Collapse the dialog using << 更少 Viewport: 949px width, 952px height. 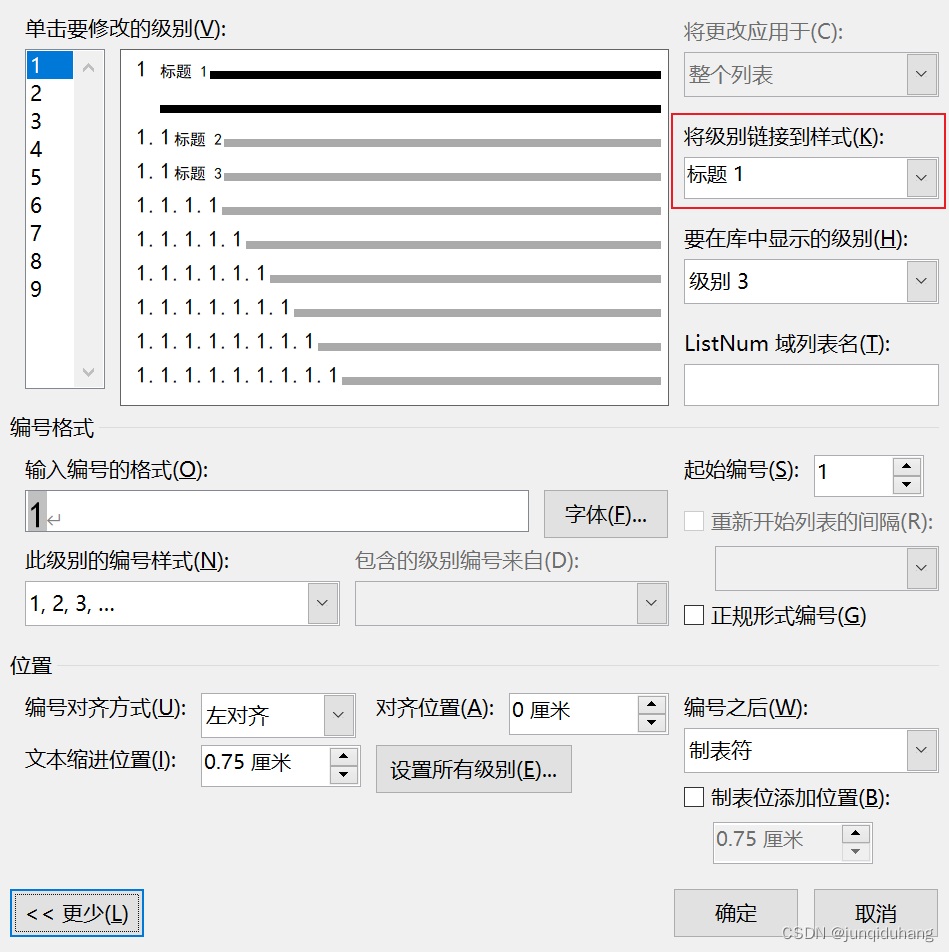point(77,912)
